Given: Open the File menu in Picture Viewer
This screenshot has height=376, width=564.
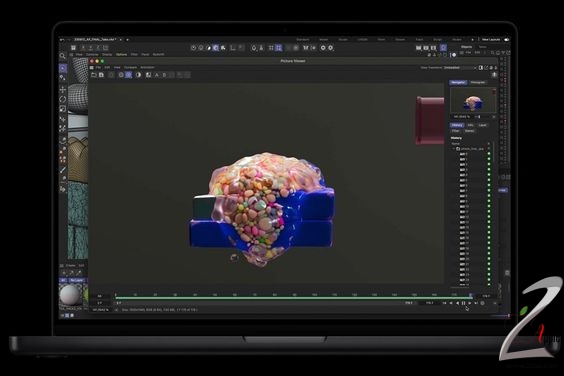Looking at the screenshot, I should pyautogui.click(x=98, y=67).
